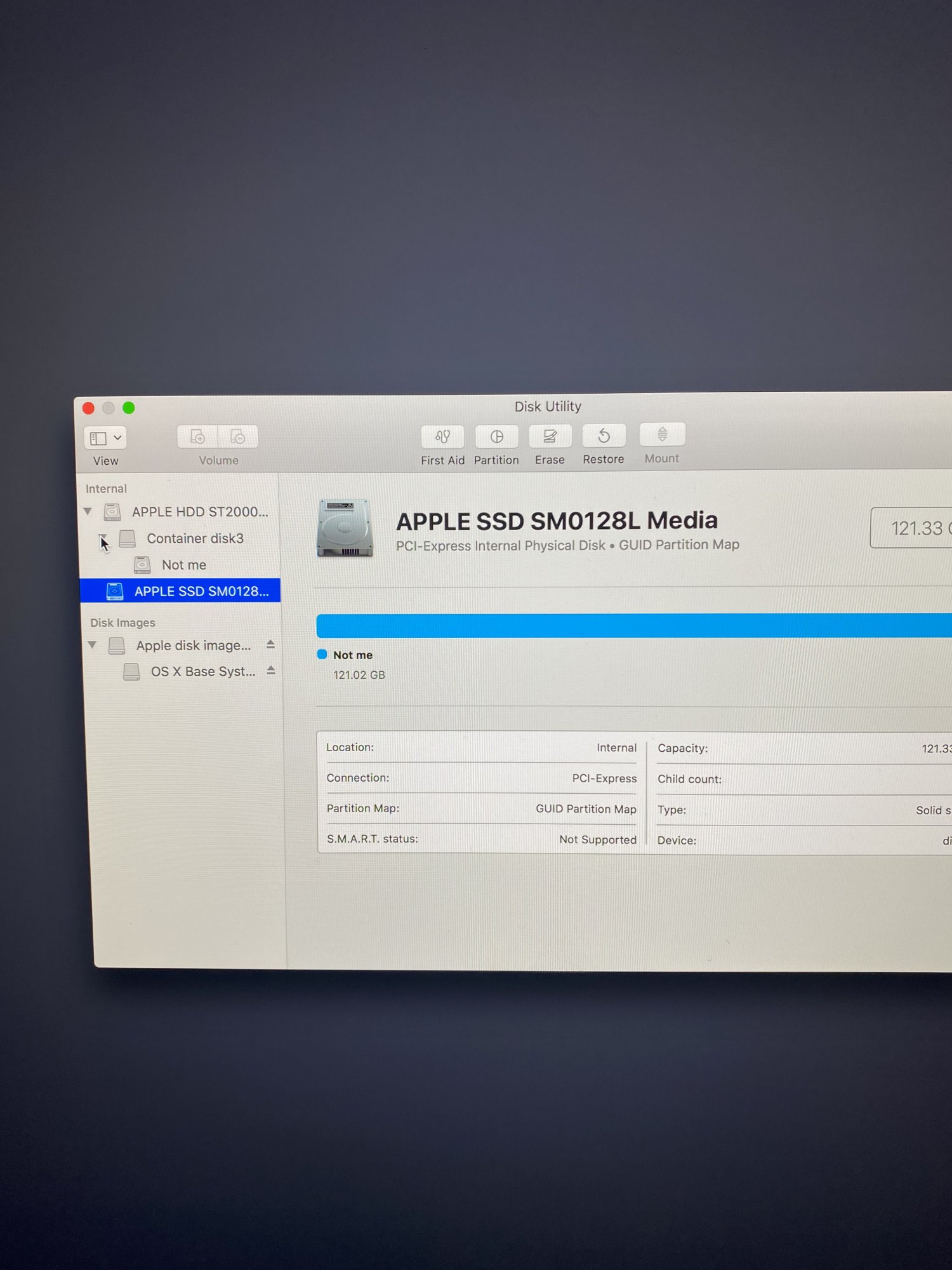Collapse the Apple disk image disclosure triangle

click(x=93, y=645)
